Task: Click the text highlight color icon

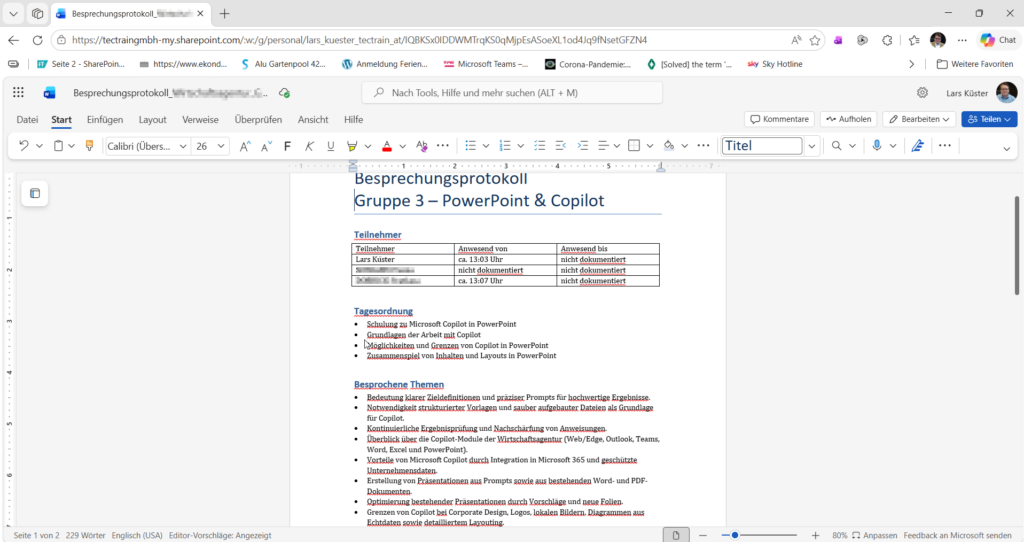Action: (352, 146)
